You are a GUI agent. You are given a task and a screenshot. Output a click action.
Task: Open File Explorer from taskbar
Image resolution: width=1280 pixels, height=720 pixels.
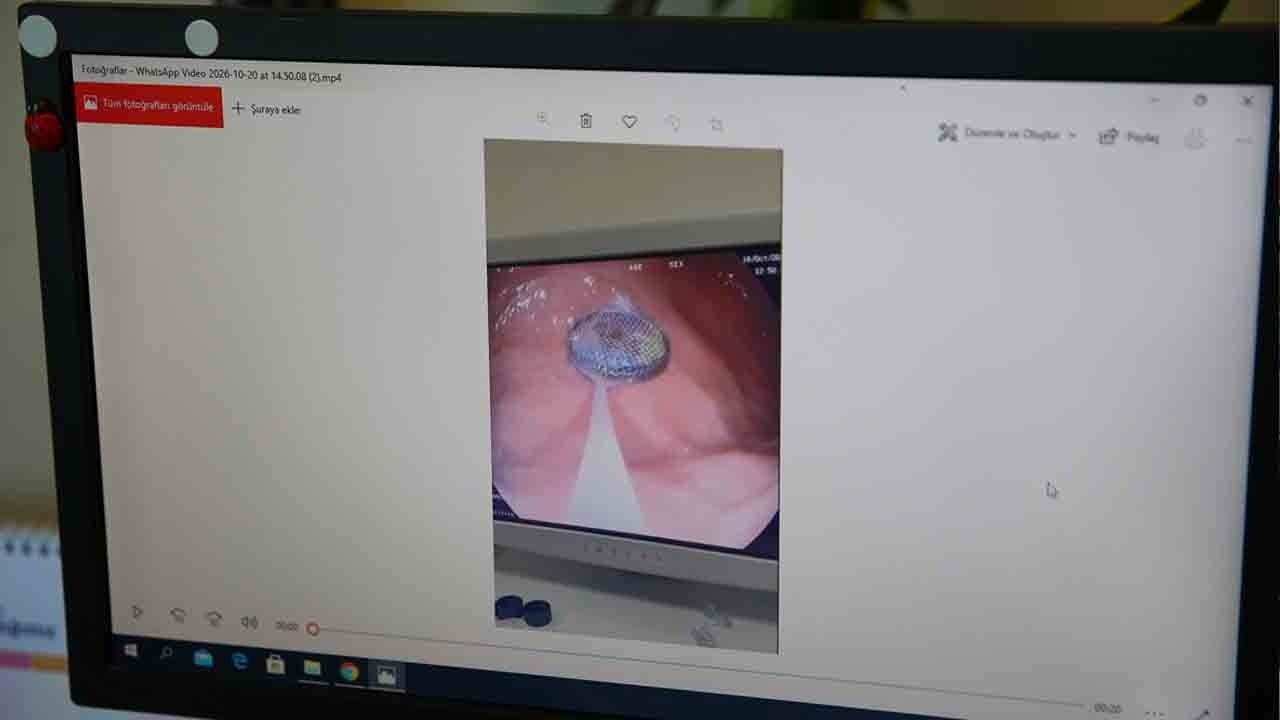point(312,667)
